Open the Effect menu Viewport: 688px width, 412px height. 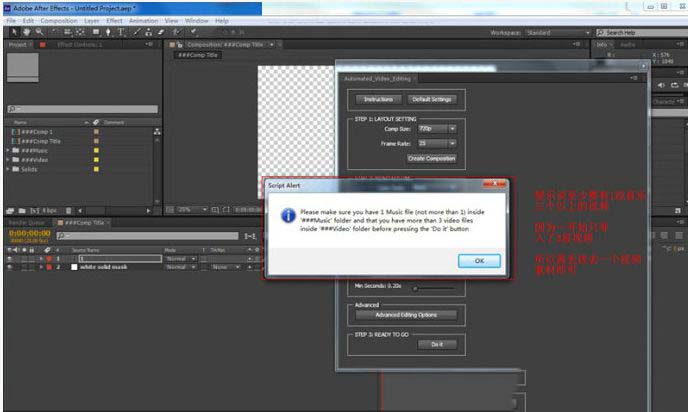click(x=114, y=21)
